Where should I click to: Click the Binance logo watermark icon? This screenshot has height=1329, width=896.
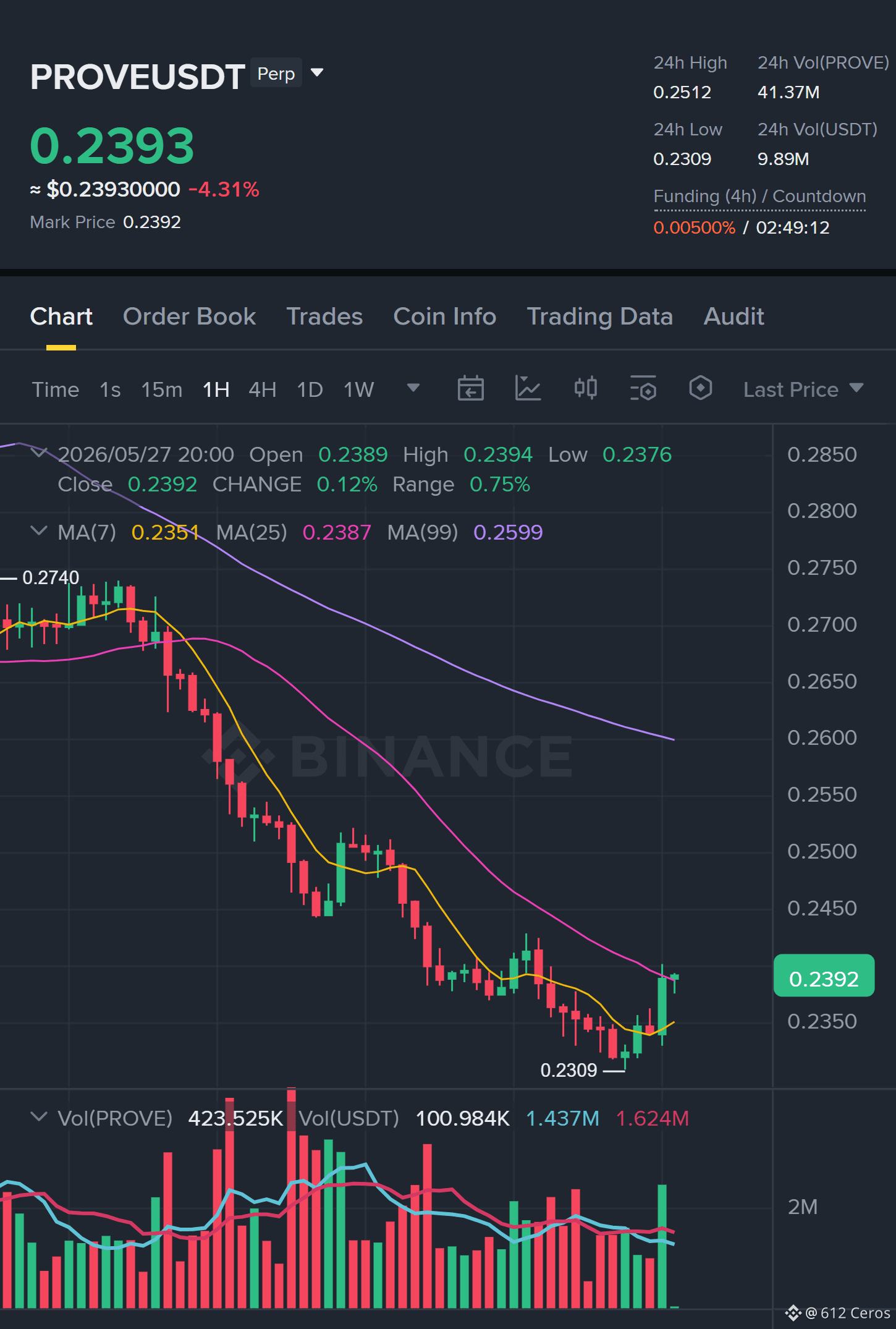click(x=239, y=755)
